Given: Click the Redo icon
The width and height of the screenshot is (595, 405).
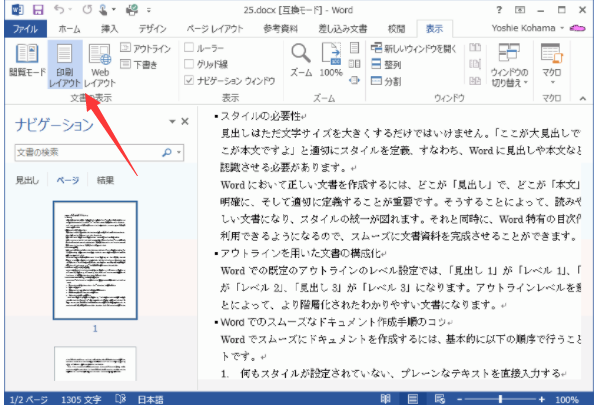Looking at the screenshot, I should tap(87, 9).
